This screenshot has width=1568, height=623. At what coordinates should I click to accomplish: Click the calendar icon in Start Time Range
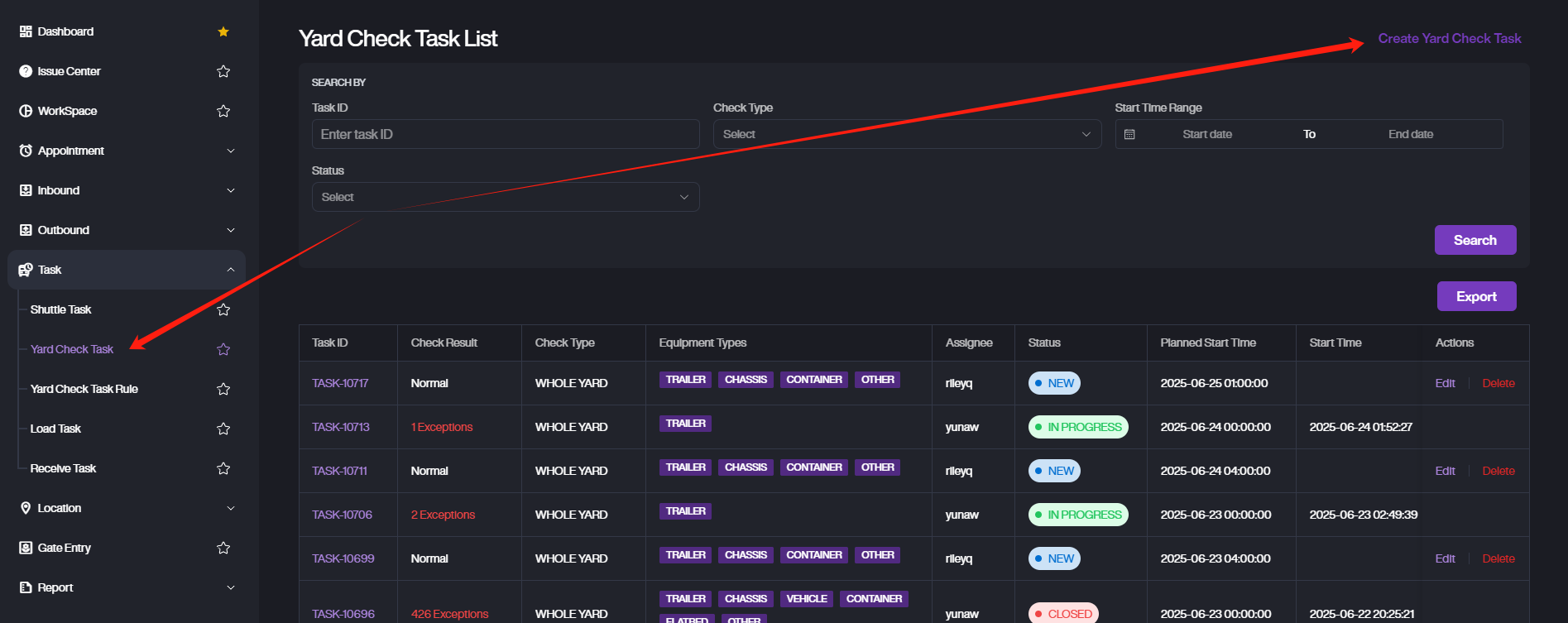(1129, 134)
